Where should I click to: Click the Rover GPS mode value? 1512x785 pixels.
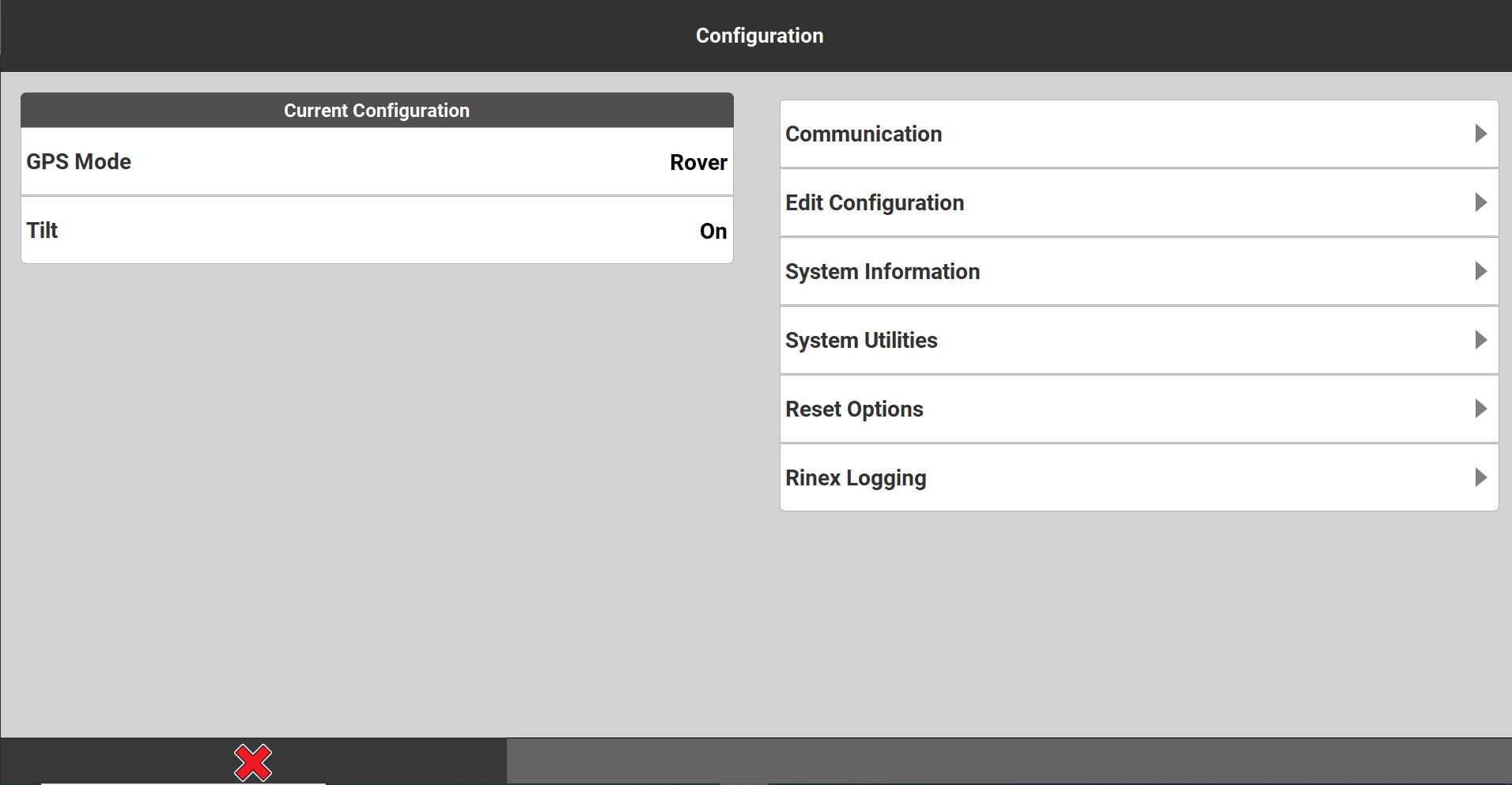click(x=698, y=162)
